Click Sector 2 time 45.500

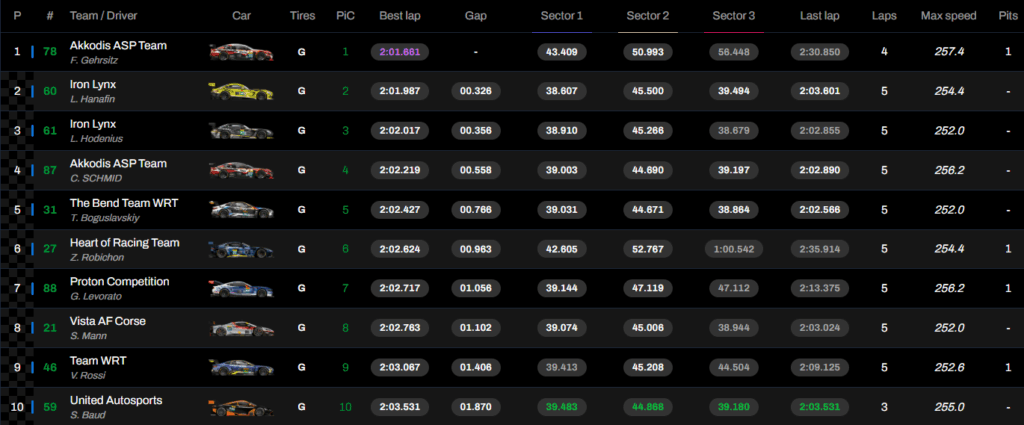pos(648,91)
